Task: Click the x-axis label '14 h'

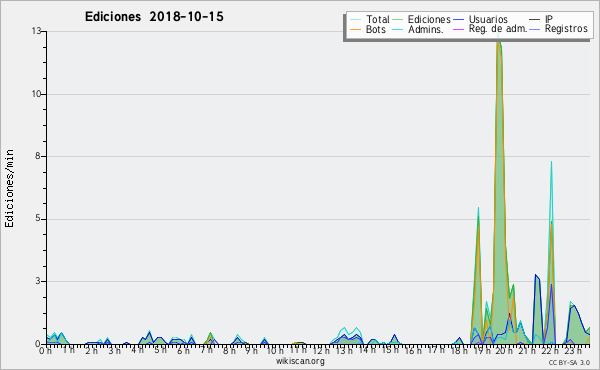Action: (367, 350)
